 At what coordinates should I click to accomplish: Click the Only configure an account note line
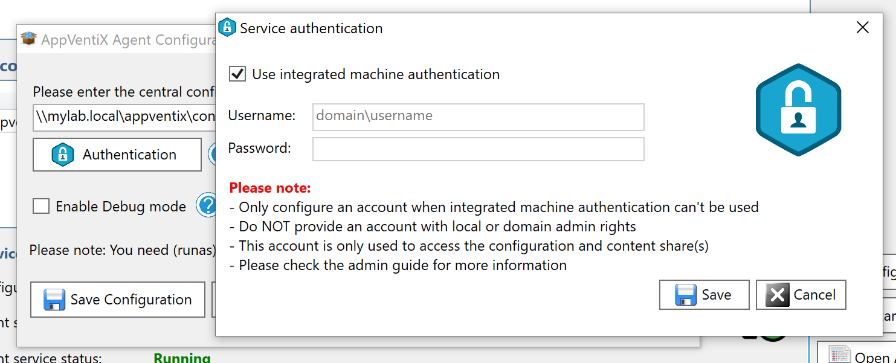pos(494,207)
